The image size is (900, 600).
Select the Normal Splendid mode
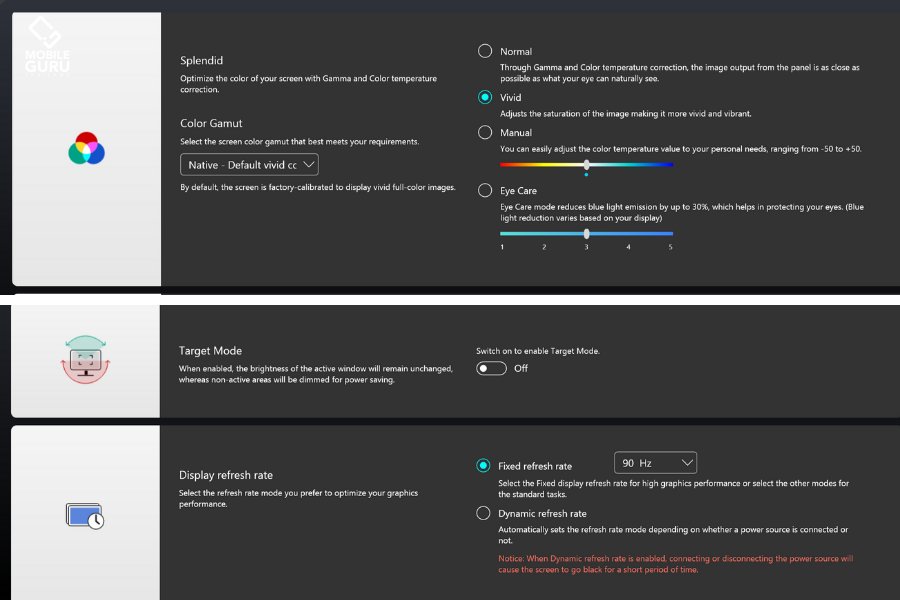486,51
